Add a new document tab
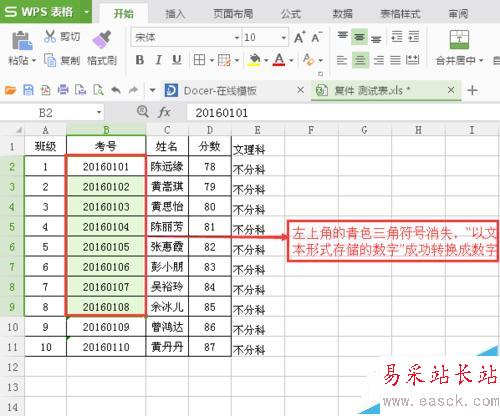This screenshot has height=416, width=500. (x=472, y=90)
